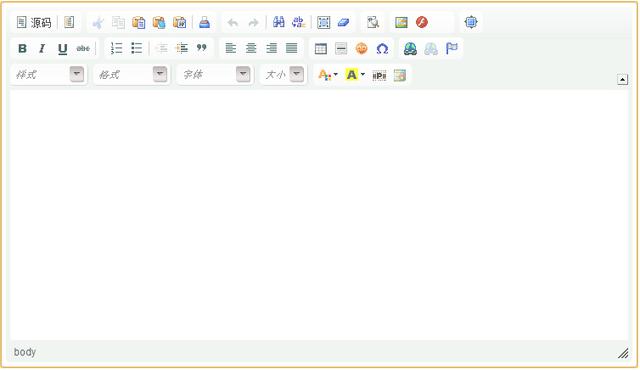Insert an image via picture icon

point(401,22)
